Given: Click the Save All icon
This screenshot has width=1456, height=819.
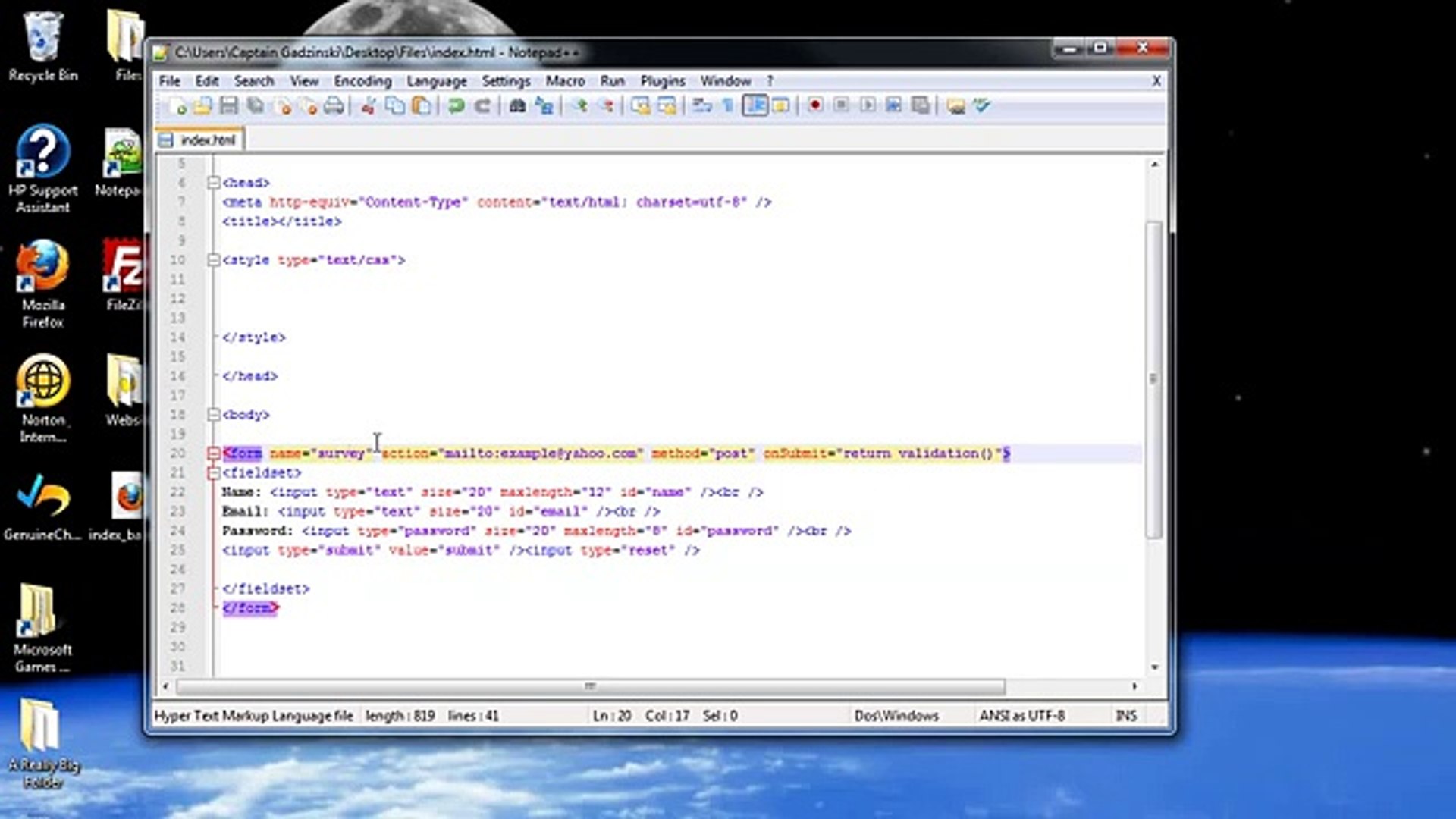Looking at the screenshot, I should coord(256,106).
